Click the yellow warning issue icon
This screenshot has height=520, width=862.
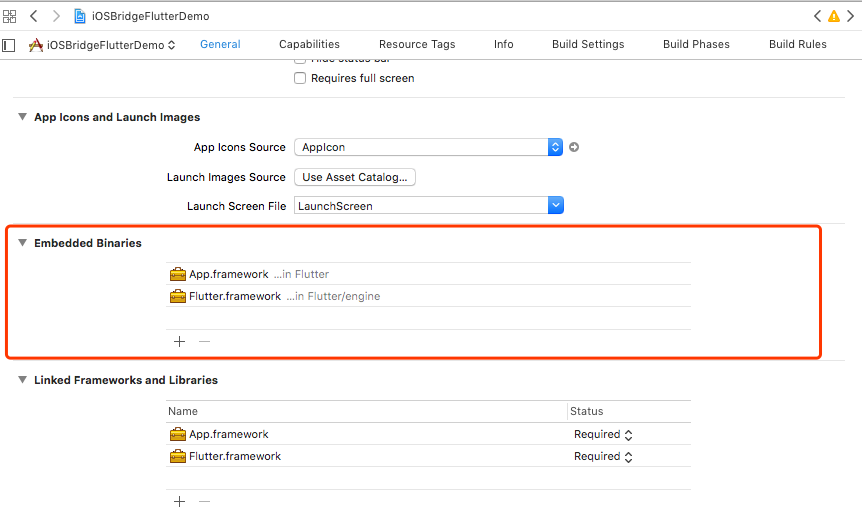(834, 16)
